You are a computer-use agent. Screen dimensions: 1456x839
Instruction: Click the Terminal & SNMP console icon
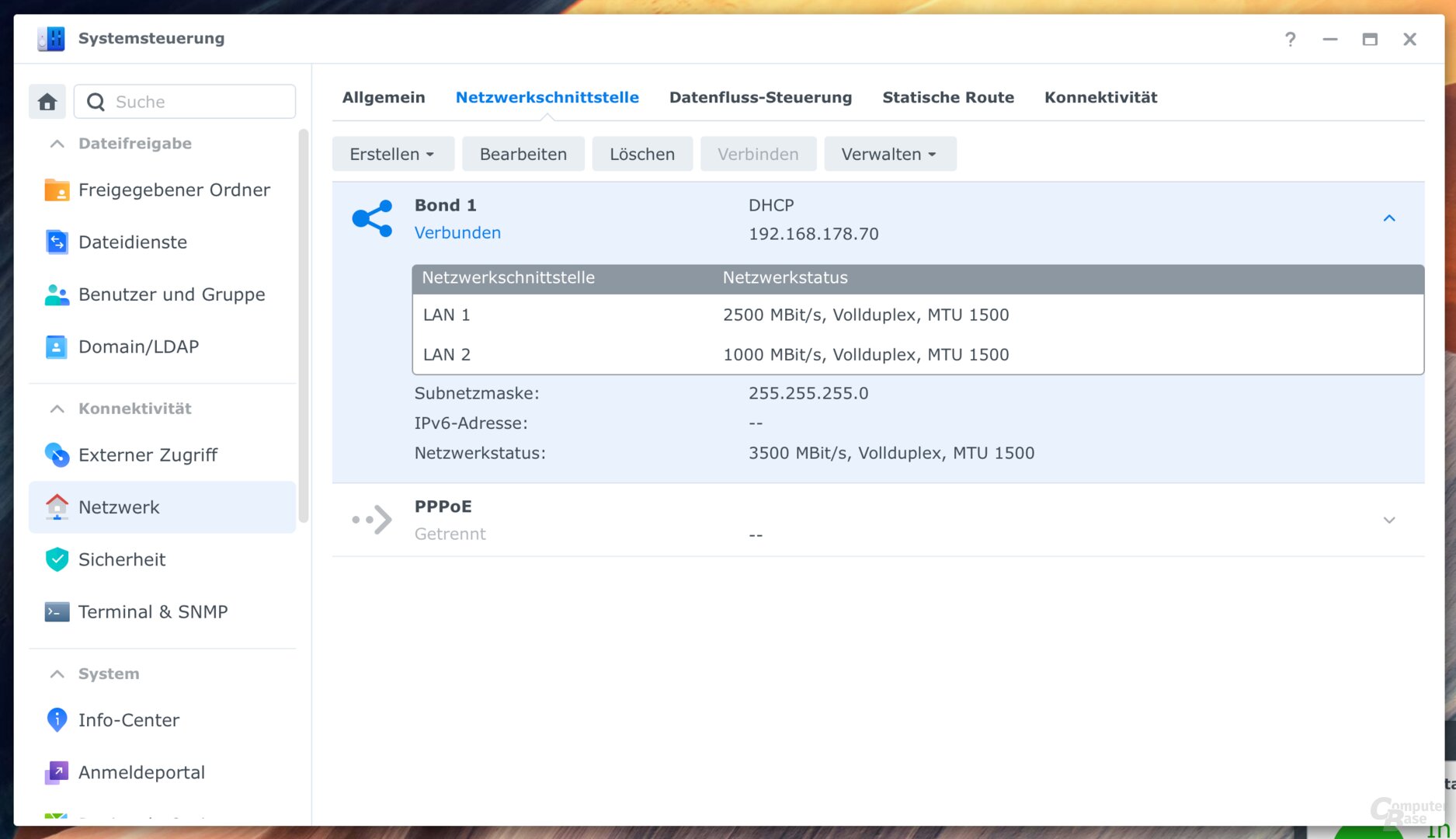57,611
